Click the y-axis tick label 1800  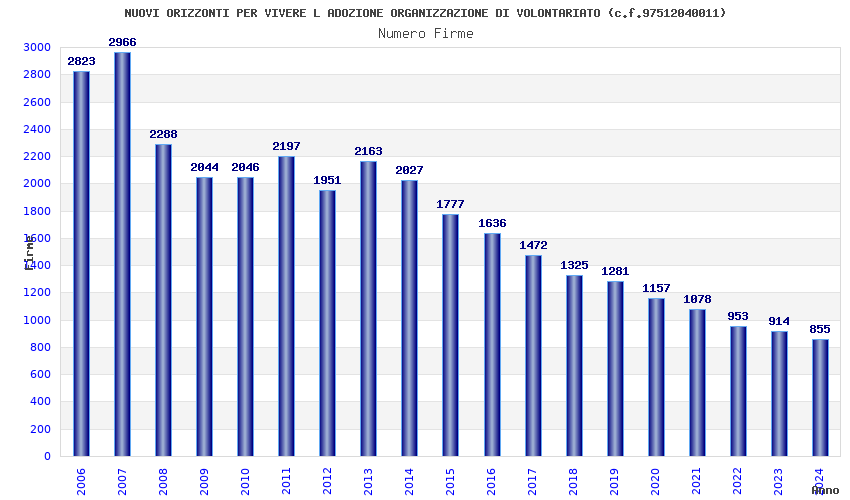(37, 211)
